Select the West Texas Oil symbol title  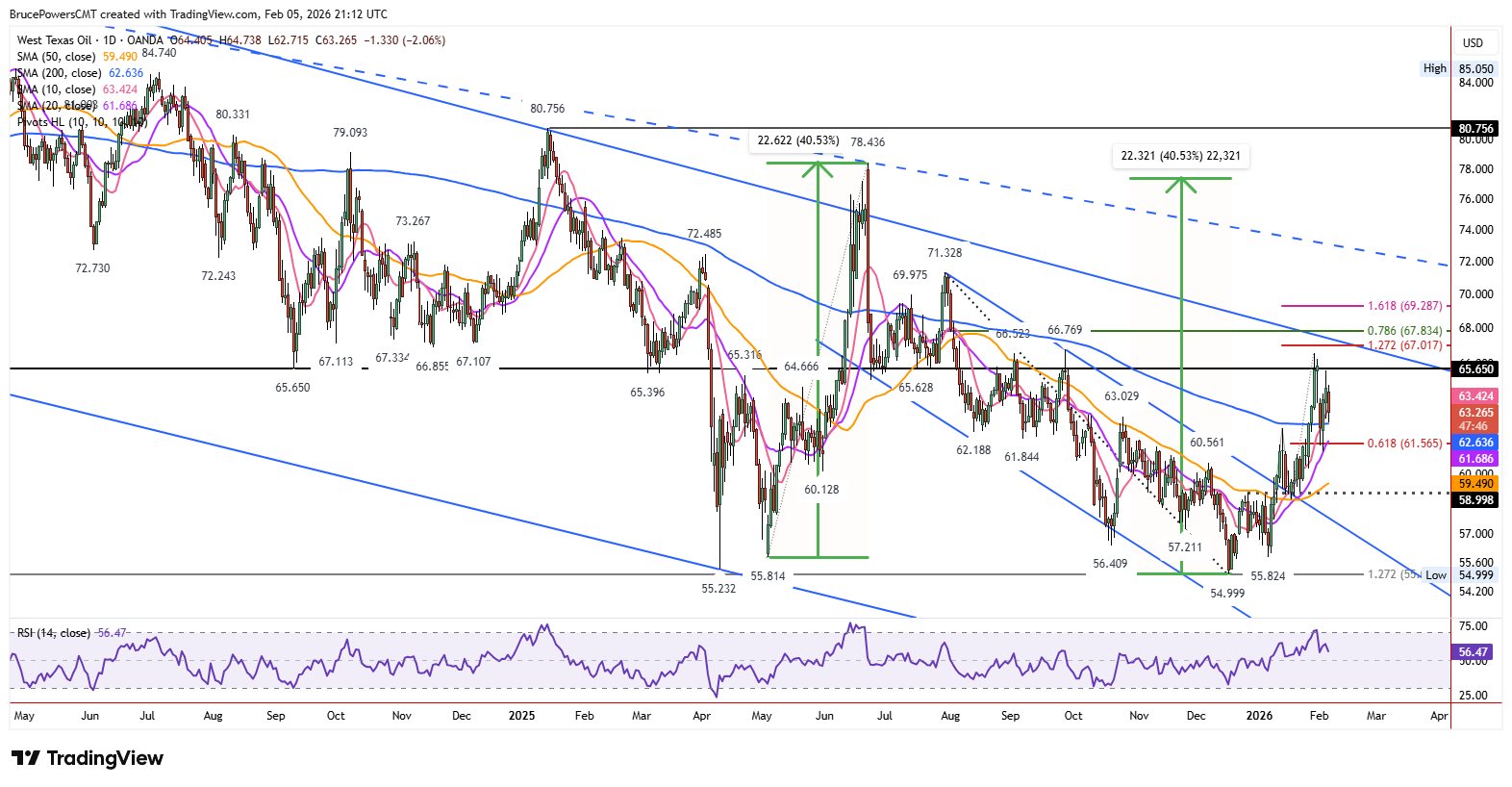point(54,40)
